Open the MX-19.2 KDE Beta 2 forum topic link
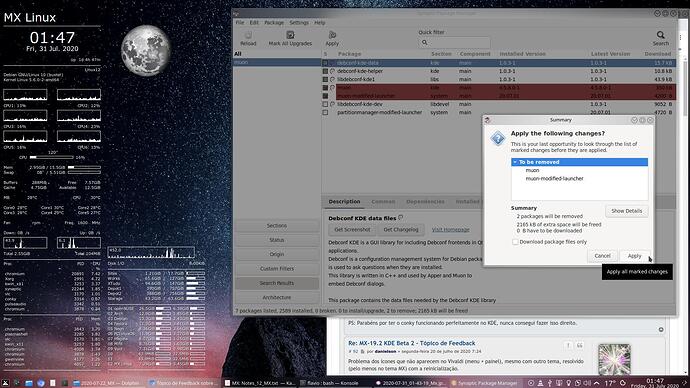 tap(411, 343)
